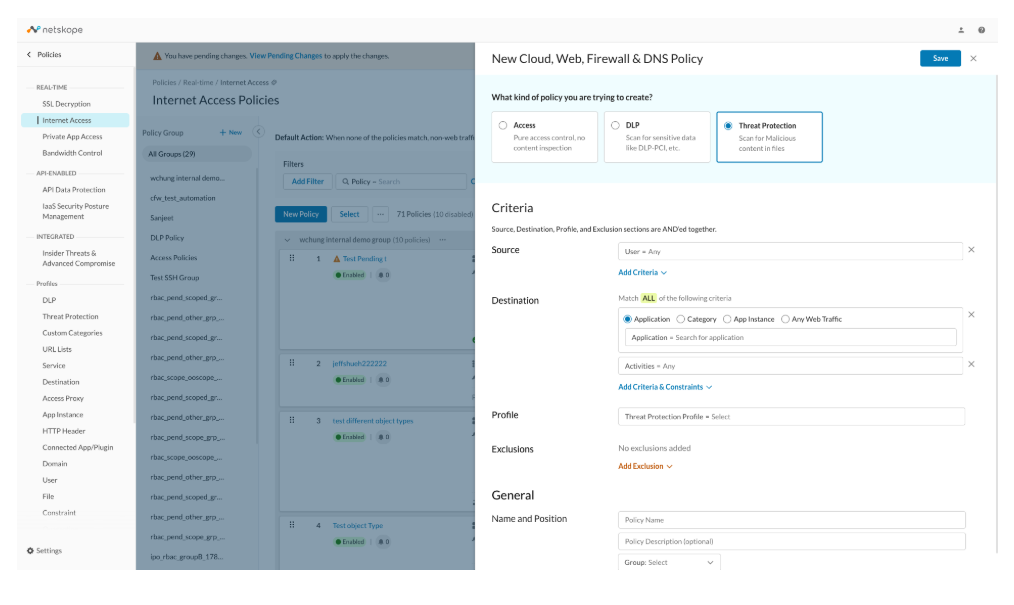The image size is (1014, 605).
Task: Select the Access policy type radio
Action: click(x=503, y=125)
